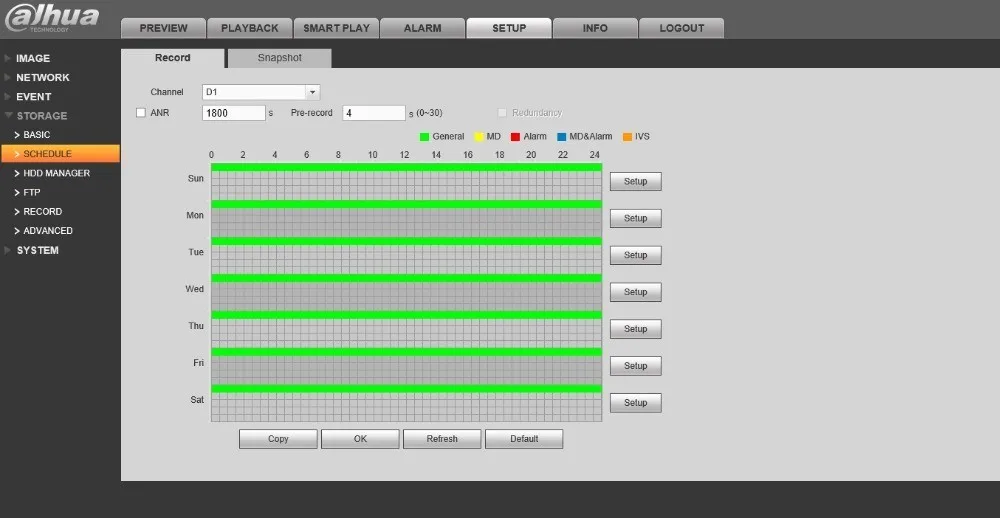Toggle the disabled Redundancy checkbox
This screenshot has width=1000, height=518.
coord(502,113)
